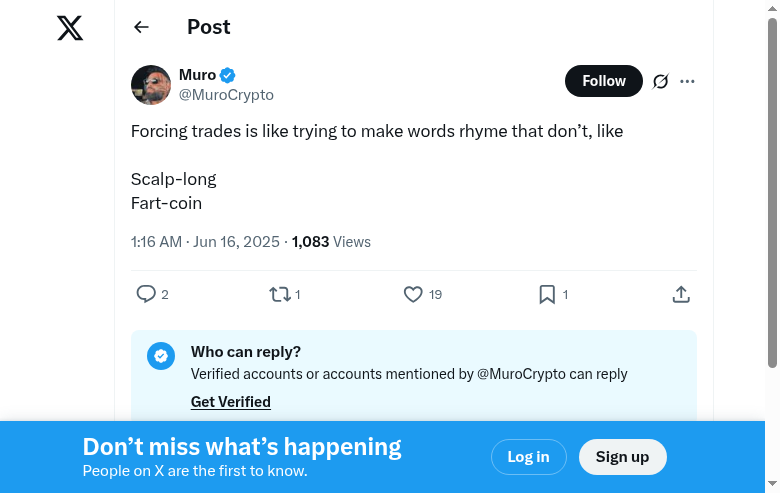The width and height of the screenshot is (780, 493).
Task: Open Muro's profile avatar
Action: coord(151,85)
